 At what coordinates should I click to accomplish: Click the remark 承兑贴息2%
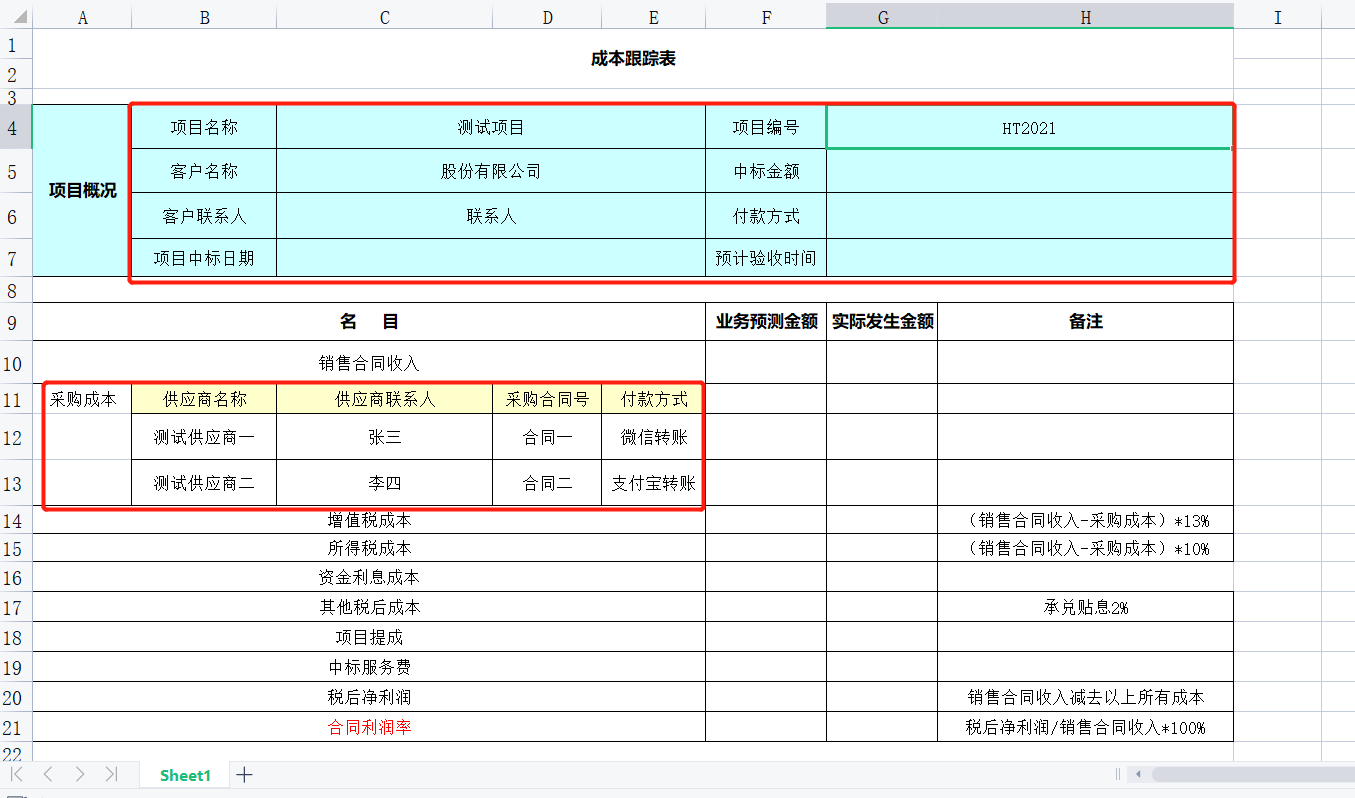click(x=1086, y=607)
